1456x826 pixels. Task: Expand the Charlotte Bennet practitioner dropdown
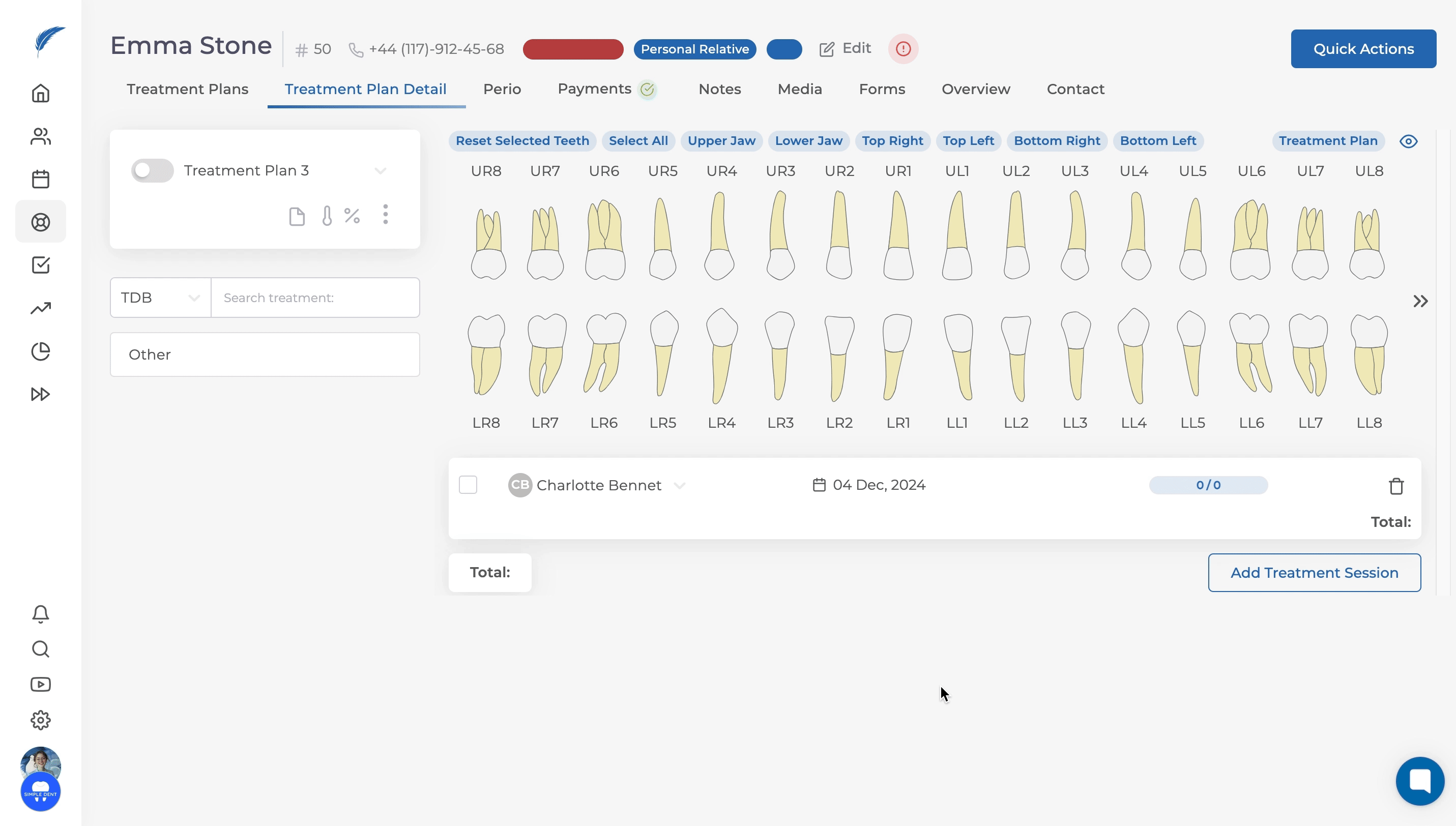coord(679,486)
